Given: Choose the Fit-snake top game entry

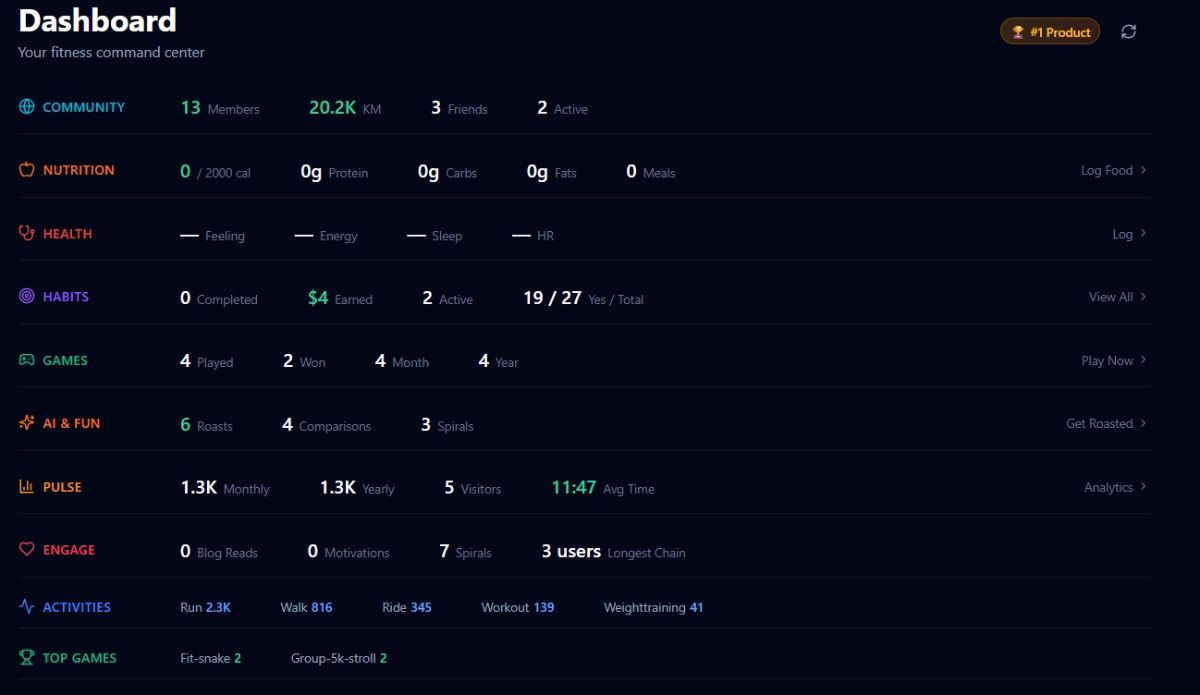Looking at the screenshot, I should coord(210,658).
